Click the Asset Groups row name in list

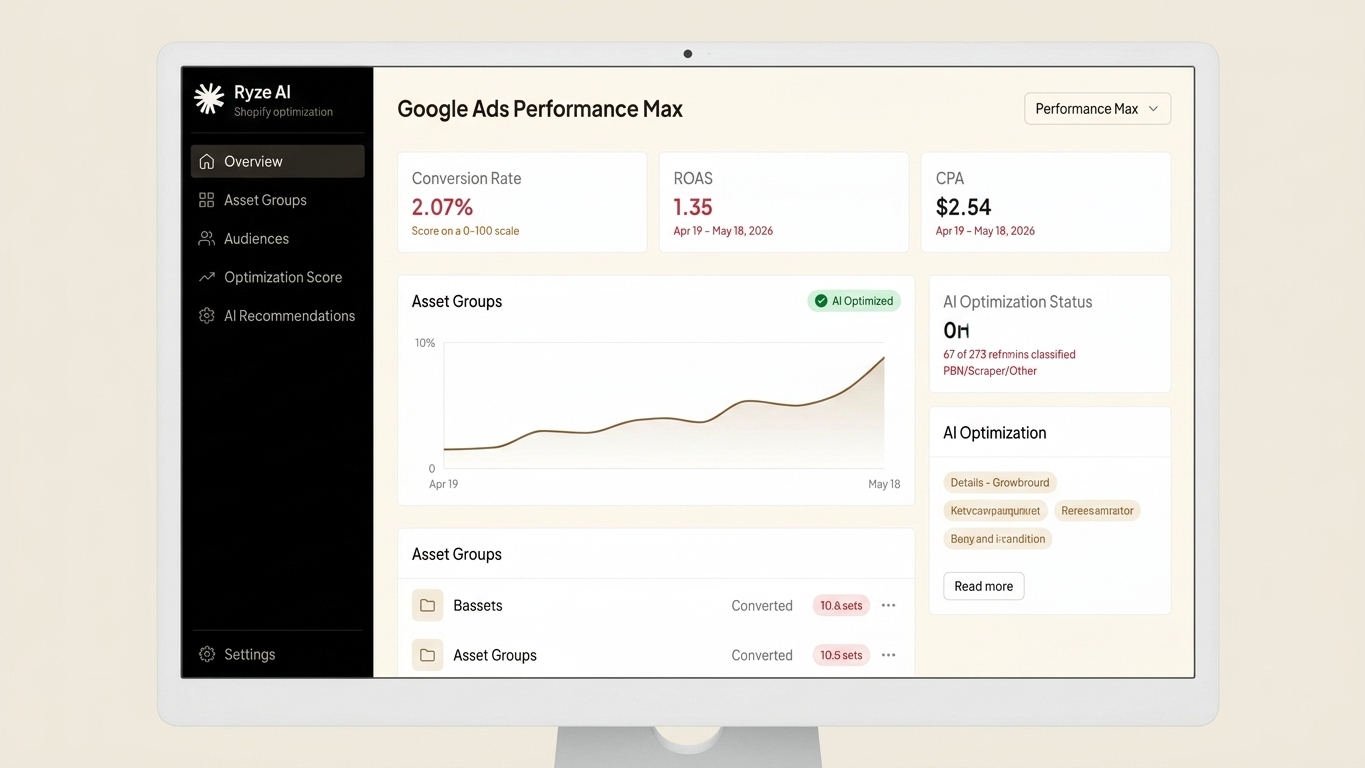(495, 655)
